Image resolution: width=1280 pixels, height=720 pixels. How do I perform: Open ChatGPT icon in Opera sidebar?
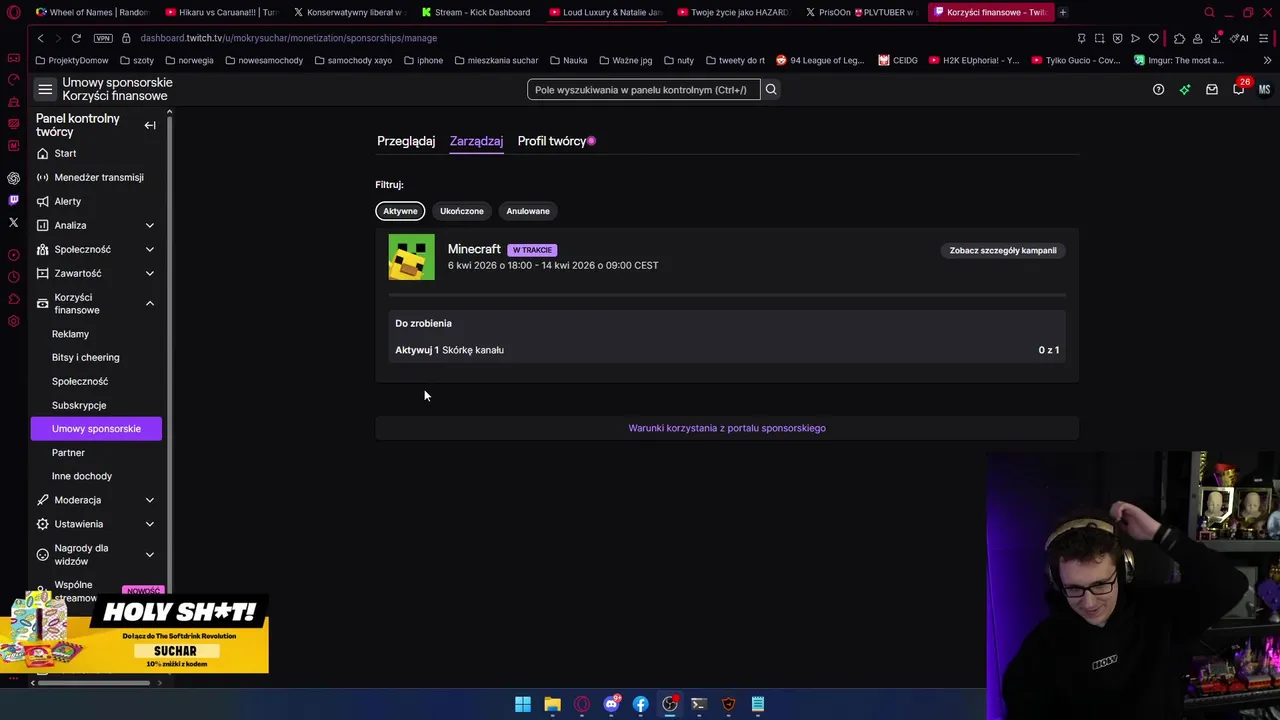13,178
